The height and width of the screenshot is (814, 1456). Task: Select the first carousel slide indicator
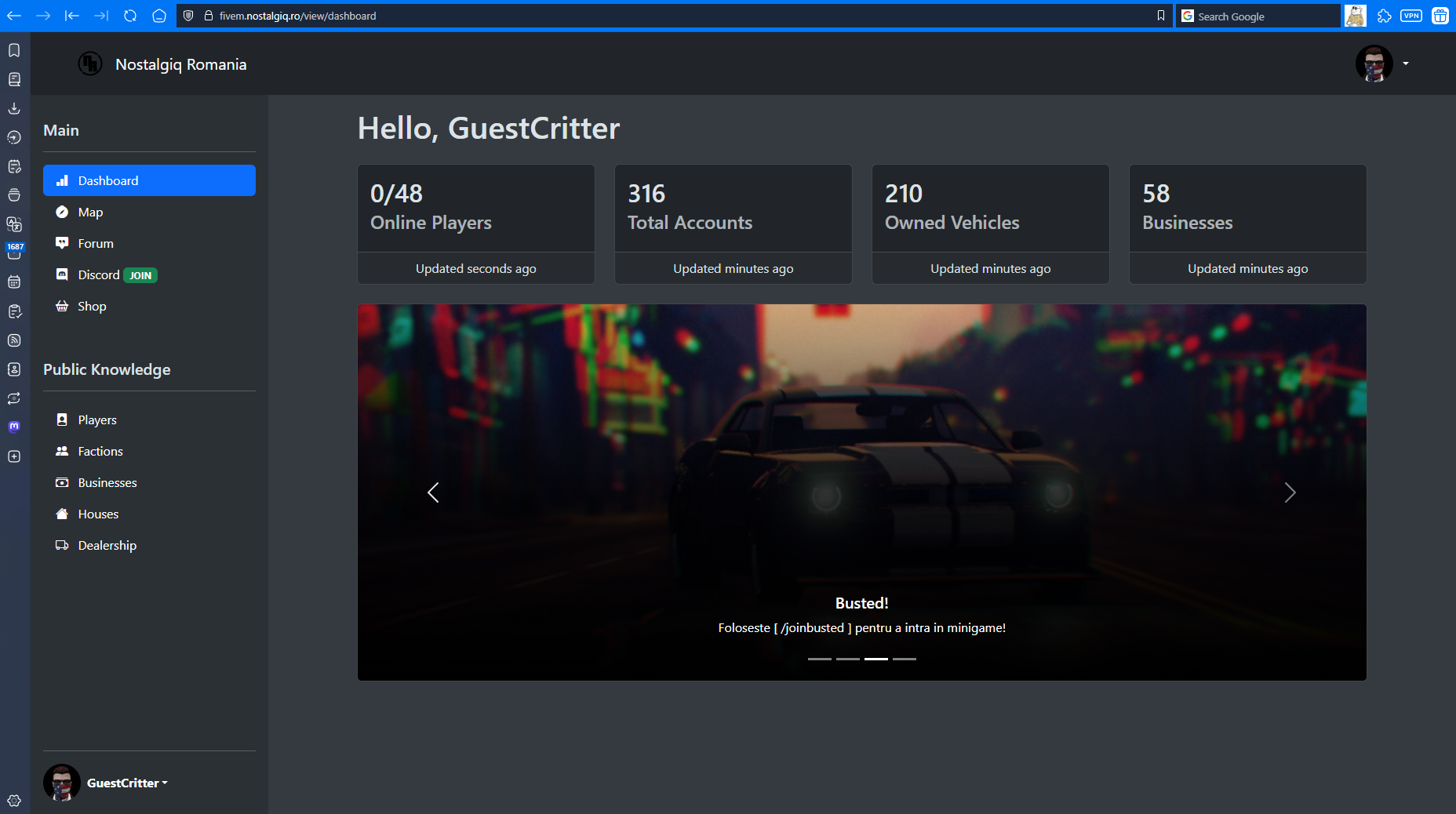click(819, 659)
